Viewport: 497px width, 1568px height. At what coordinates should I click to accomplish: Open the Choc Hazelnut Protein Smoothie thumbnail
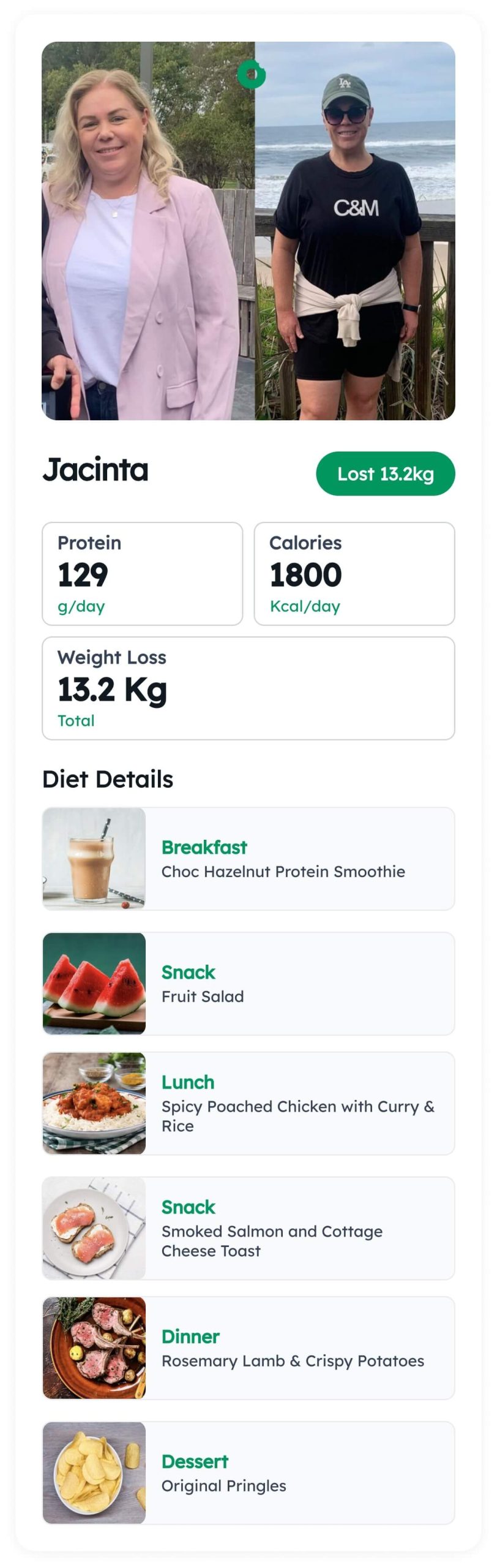pos(94,858)
